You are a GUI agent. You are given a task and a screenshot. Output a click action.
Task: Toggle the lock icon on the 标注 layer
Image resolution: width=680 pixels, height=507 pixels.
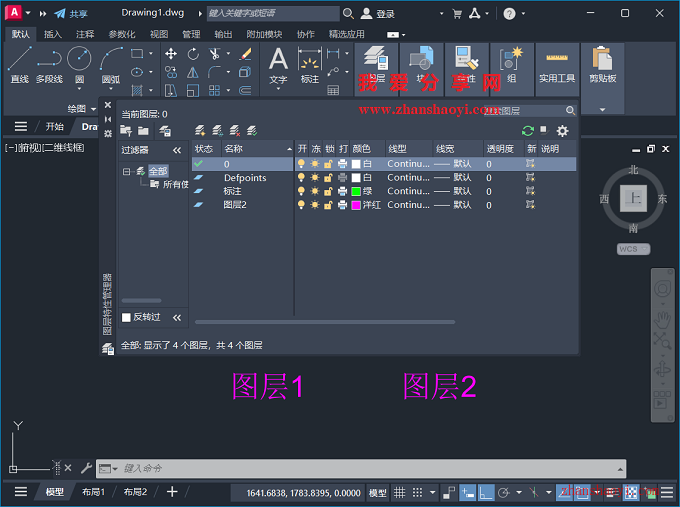(328, 191)
